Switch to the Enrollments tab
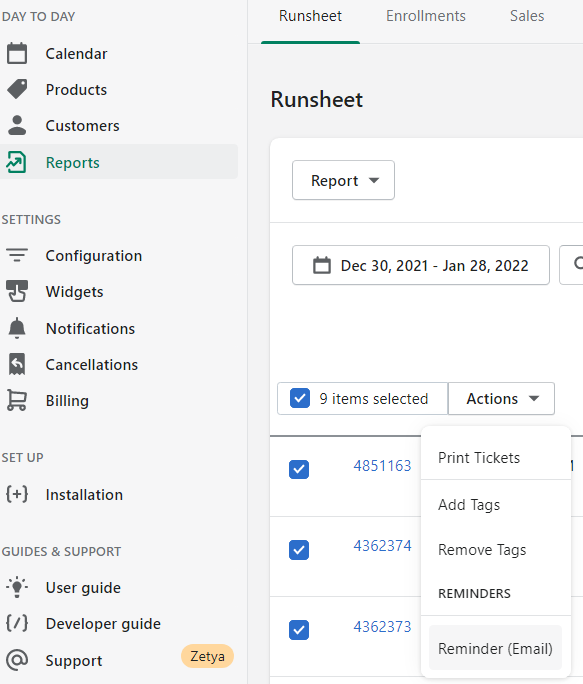 pos(425,16)
